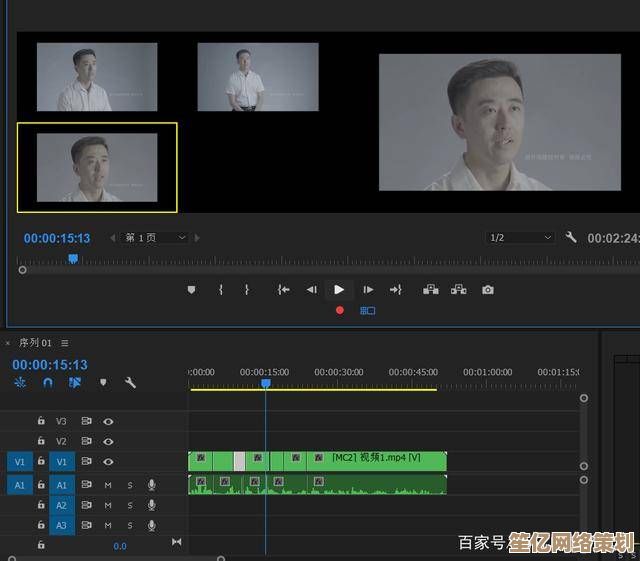
Task: Open the page selector dropdown 第 1 页
Action: [x=154, y=238]
